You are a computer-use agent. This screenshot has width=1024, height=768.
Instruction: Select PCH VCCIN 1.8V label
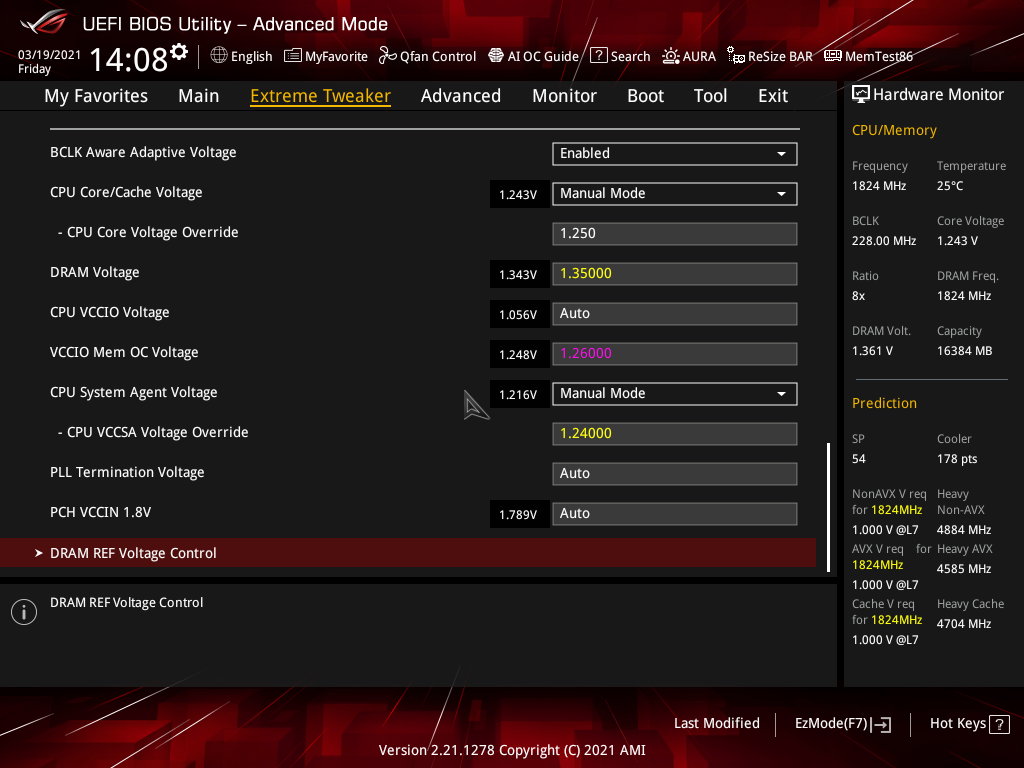click(101, 513)
